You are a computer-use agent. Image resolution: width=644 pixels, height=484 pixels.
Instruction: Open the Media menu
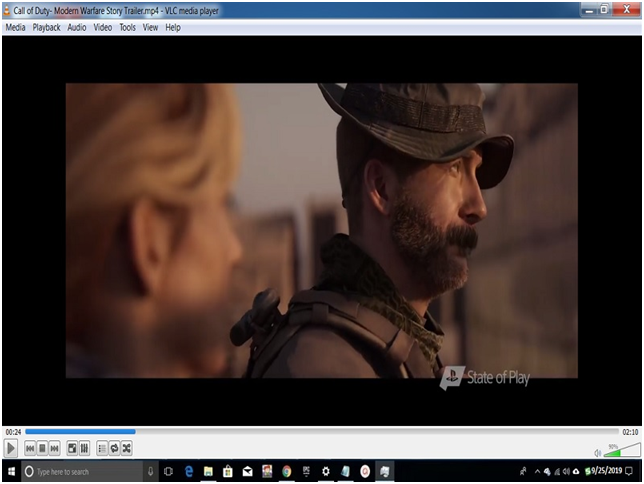[x=16, y=28]
